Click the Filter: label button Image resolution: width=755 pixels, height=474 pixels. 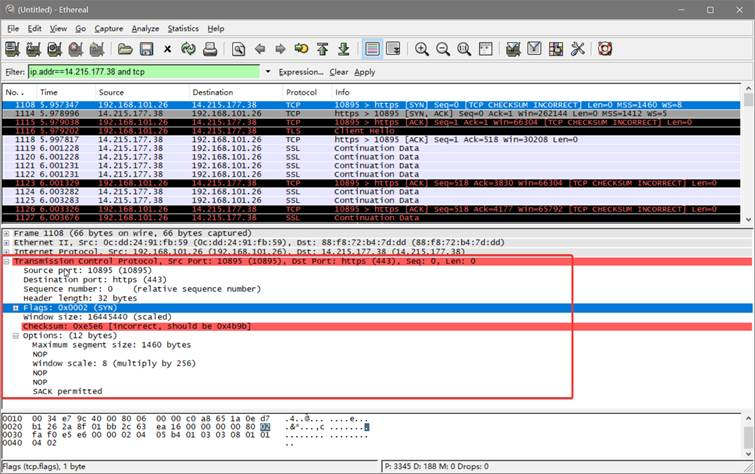14,72
